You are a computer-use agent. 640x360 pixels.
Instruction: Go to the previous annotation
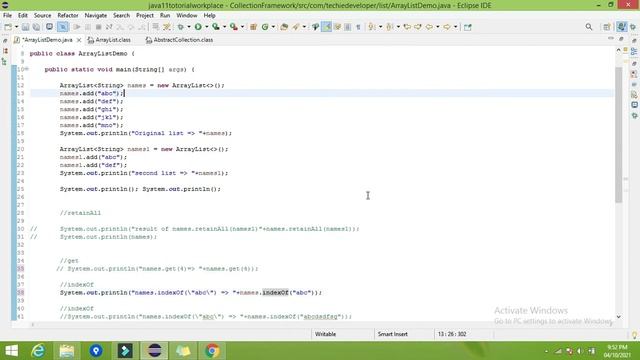[389, 27]
